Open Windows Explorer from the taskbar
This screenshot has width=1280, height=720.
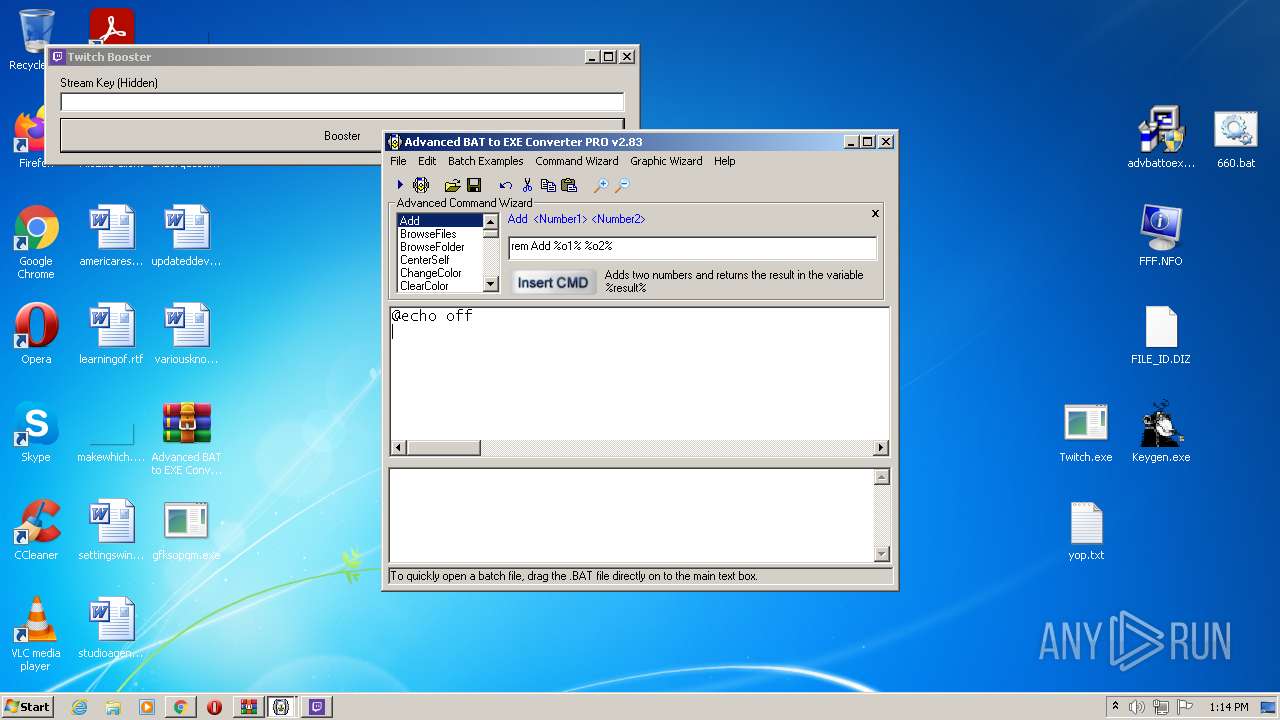[113, 707]
